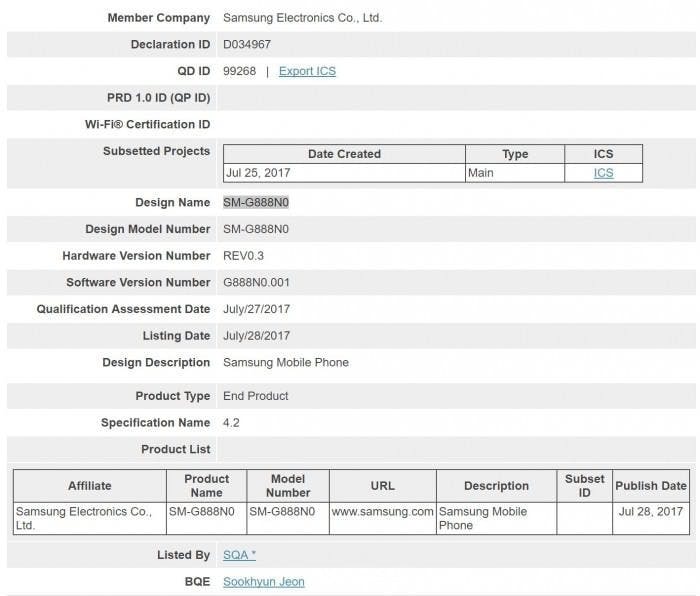The width and height of the screenshot is (700, 596).
Task: Click the Product Type label
Action: click(x=173, y=396)
